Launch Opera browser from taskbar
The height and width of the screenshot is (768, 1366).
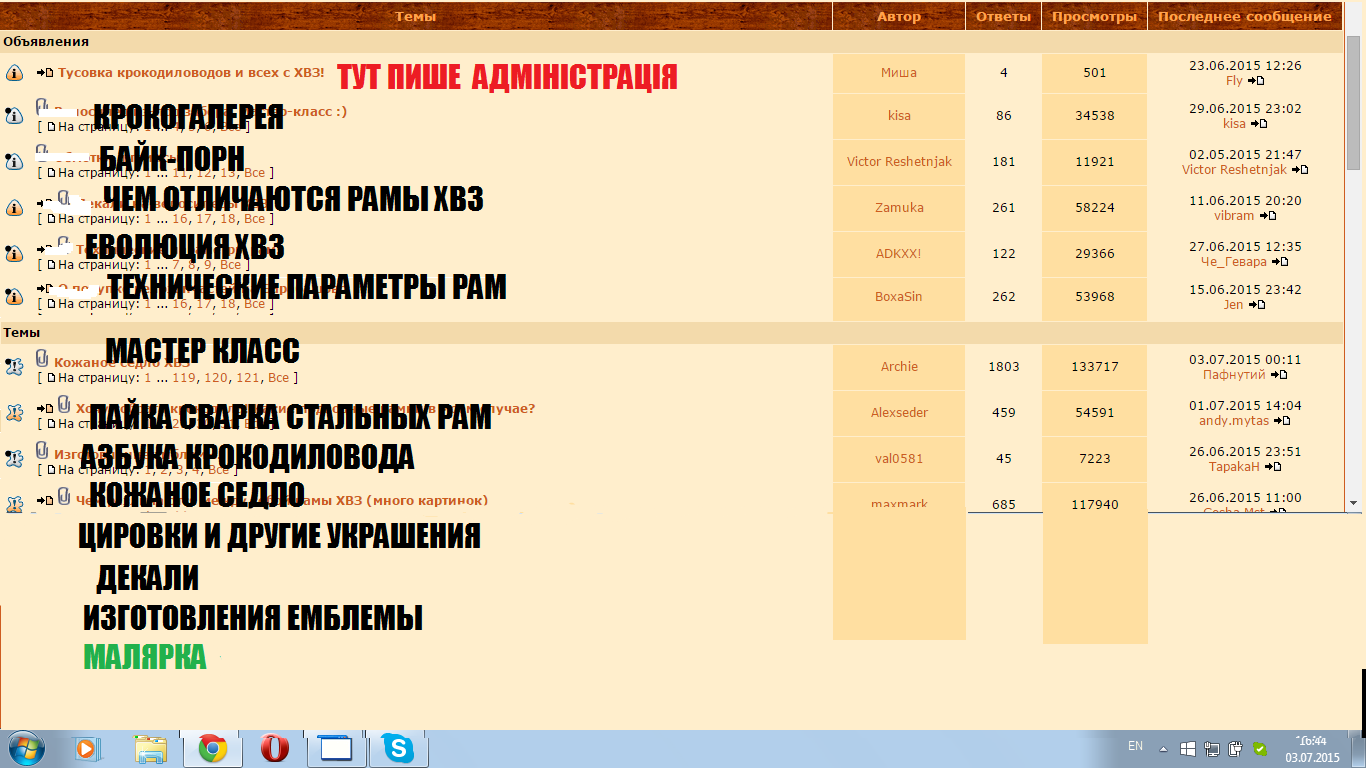274,748
